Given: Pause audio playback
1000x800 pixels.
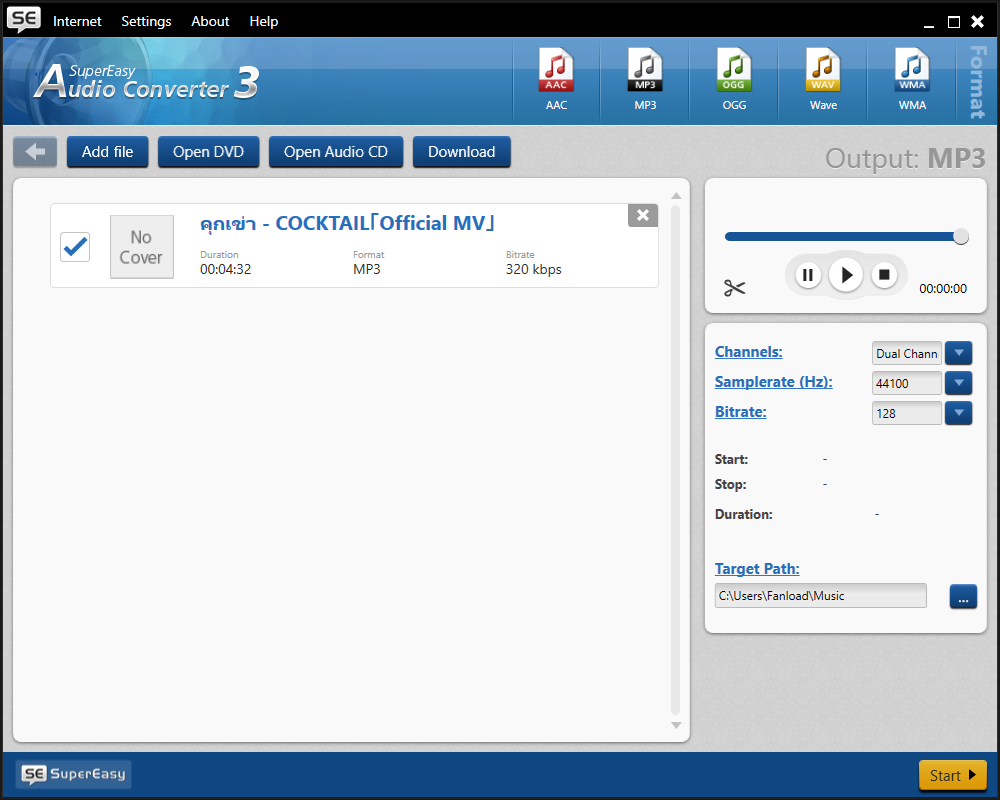Looking at the screenshot, I should click(x=807, y=275).
